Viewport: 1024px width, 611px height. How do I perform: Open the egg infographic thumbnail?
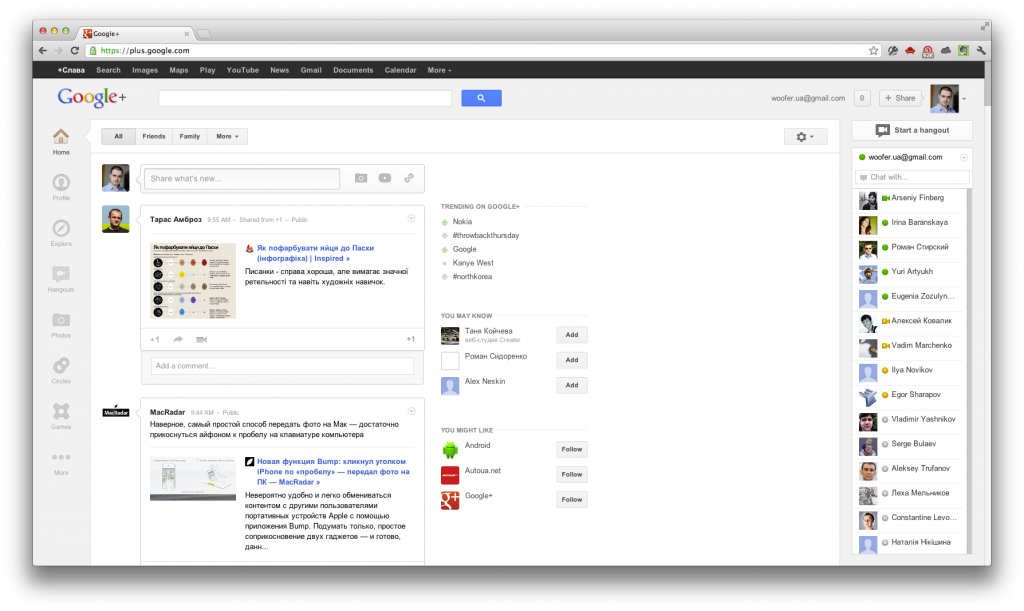click(x=193, y=281)
